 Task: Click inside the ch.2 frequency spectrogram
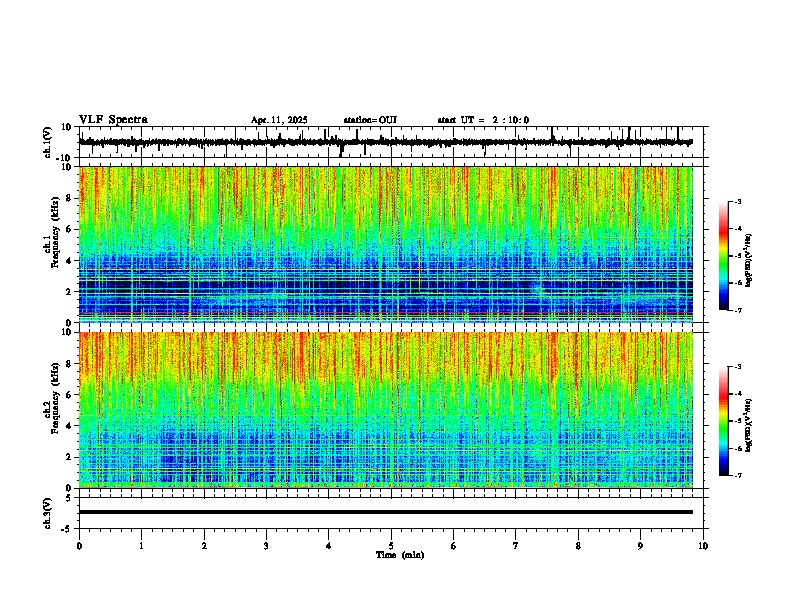click(x=386, y=410)
